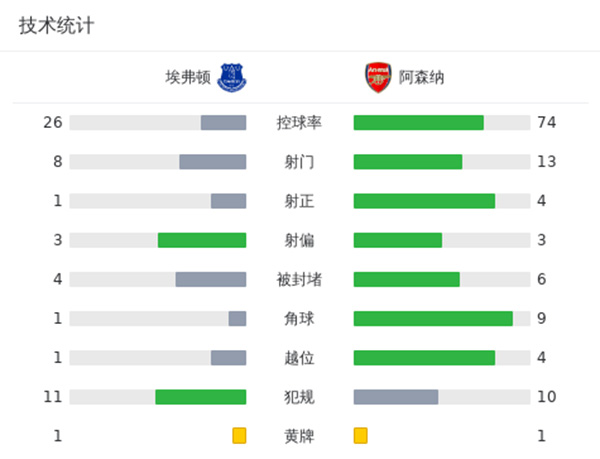Click the 射门 stat label
Screen dimensions: 600x459
tap(299, 162)
